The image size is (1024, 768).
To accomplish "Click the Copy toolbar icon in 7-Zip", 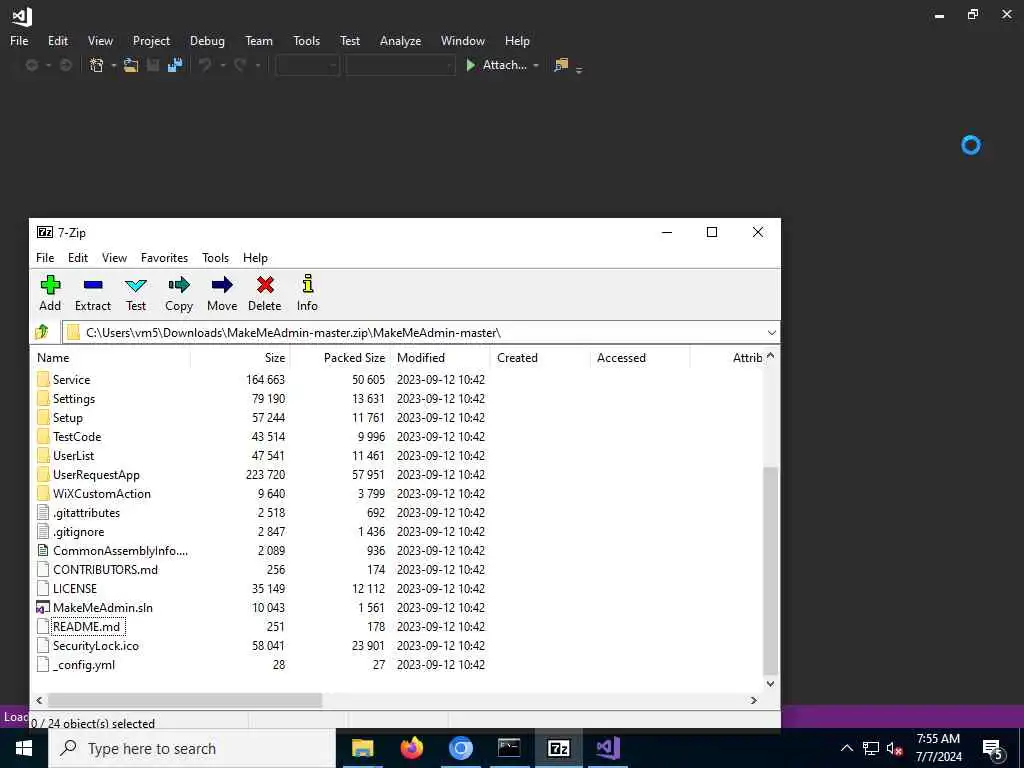I will [x=179, y=285].
